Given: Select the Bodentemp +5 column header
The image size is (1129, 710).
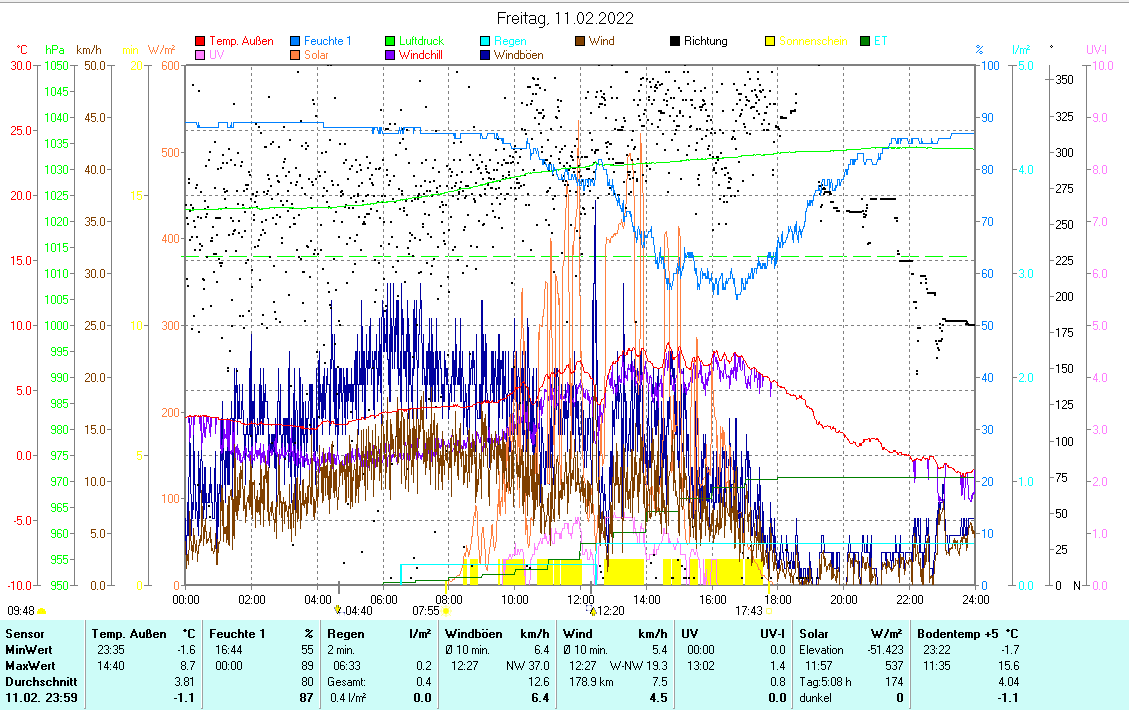Looking at the screenshot, I should tap(961, 633).
